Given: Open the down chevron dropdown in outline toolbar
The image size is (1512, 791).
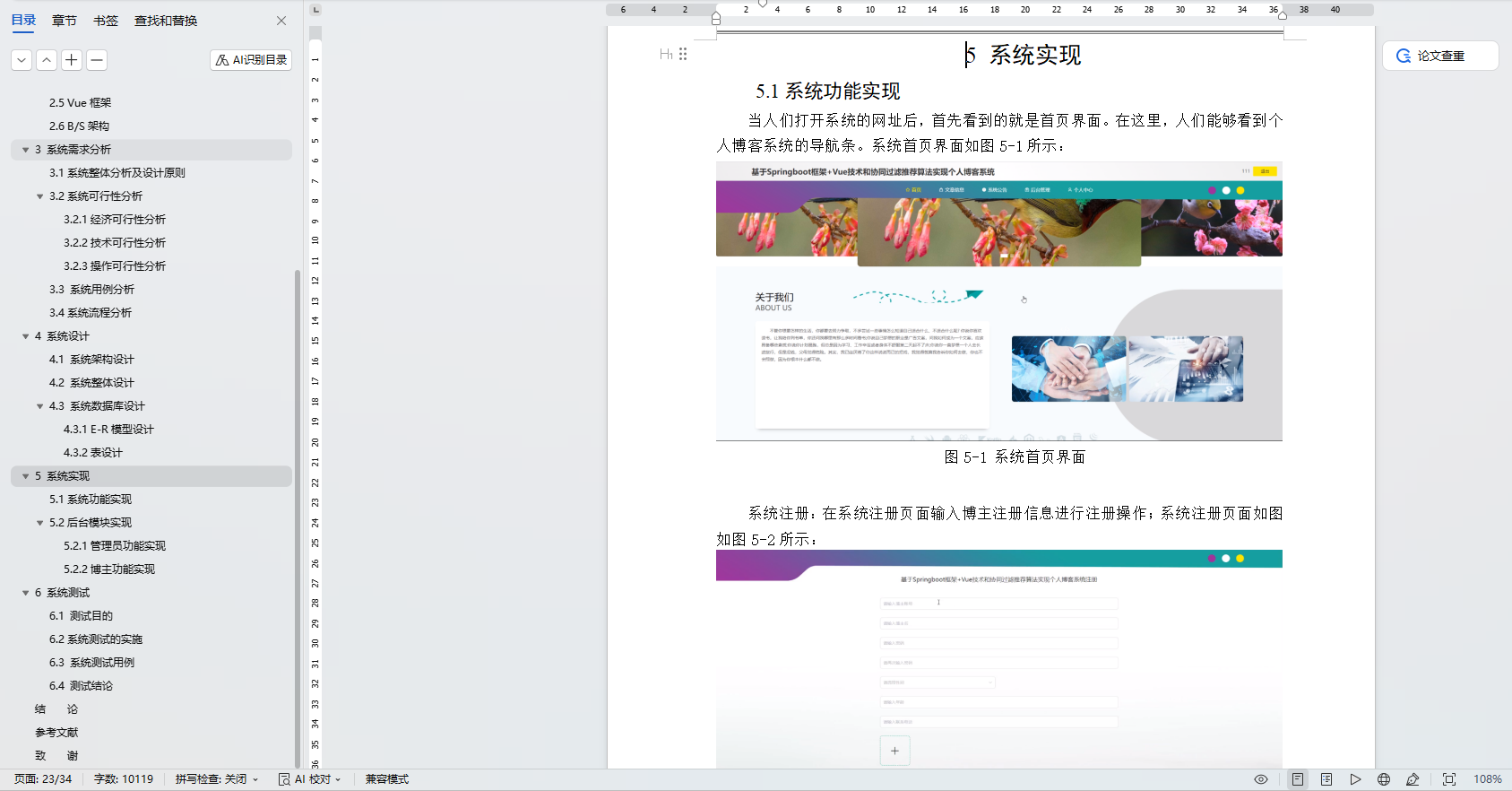Looking at the screenshot, I should 22,60.
